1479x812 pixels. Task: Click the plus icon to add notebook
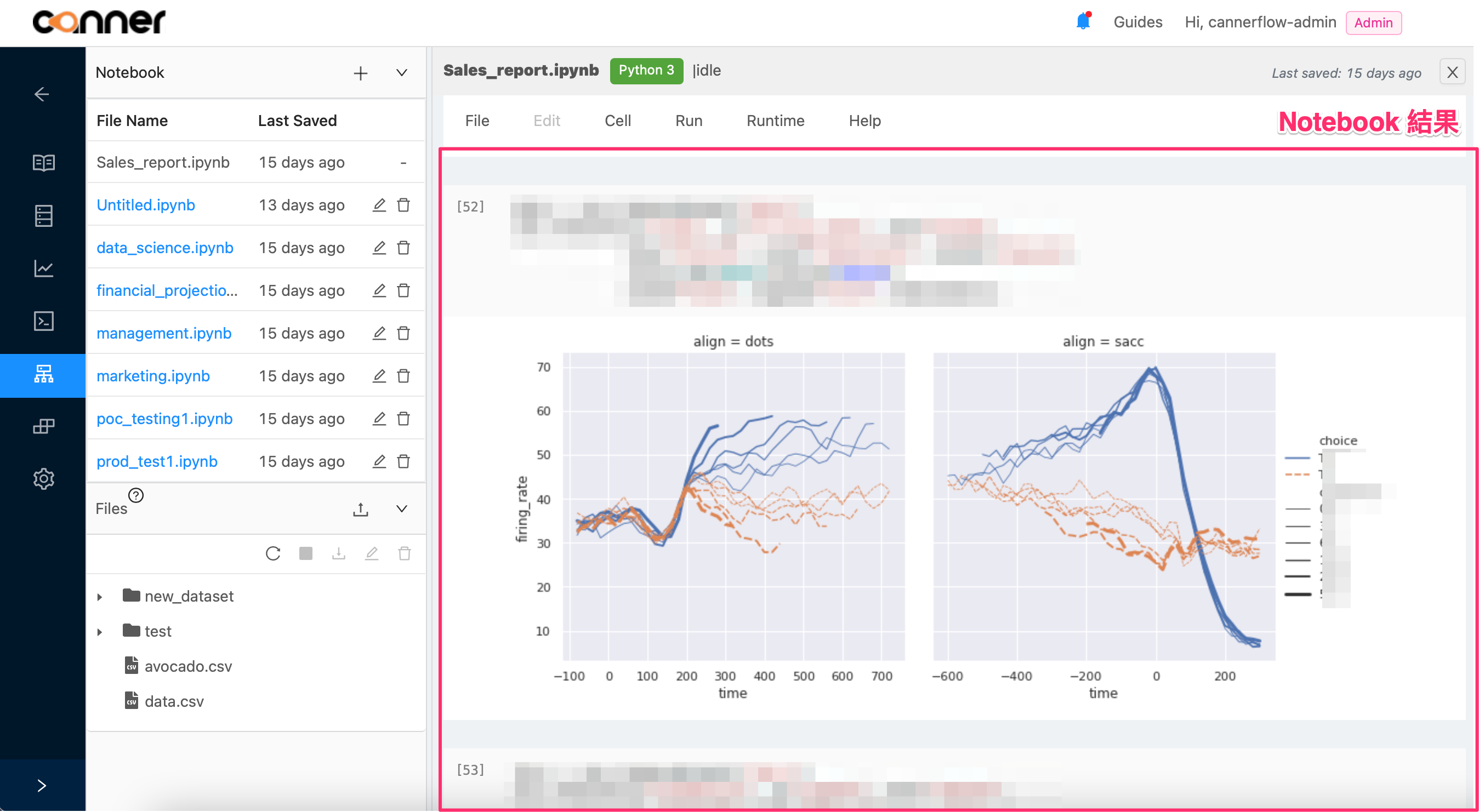click(360, 73)
